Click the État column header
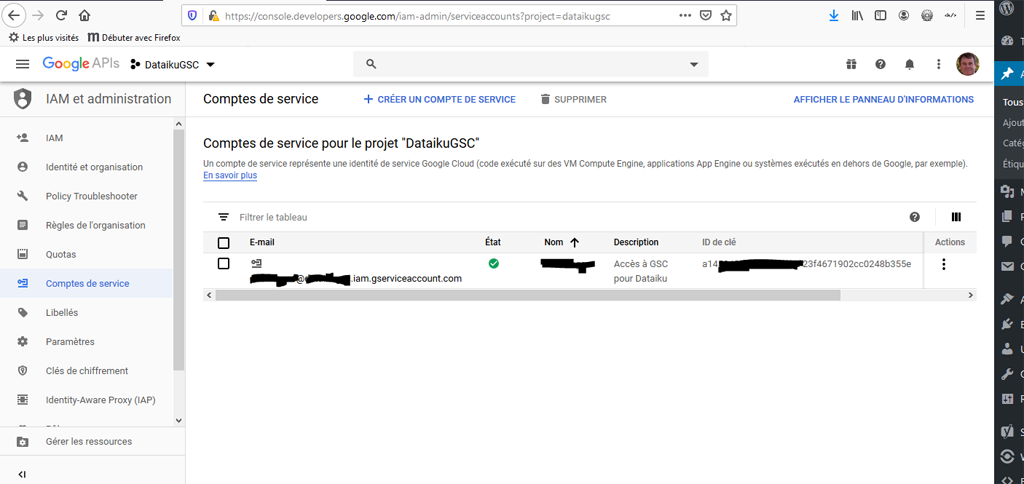The image size is (1024, 484). [x=493, y=242]
